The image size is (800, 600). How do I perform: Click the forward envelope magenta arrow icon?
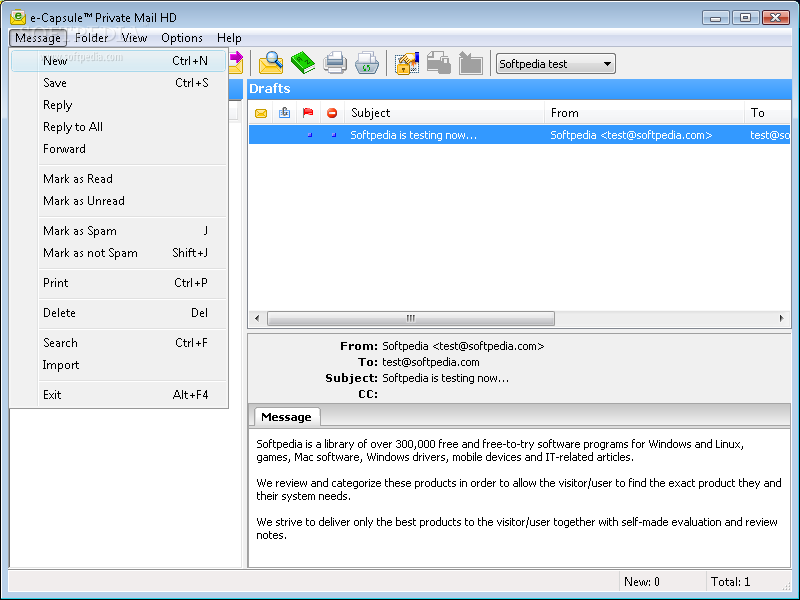[236, 63]
